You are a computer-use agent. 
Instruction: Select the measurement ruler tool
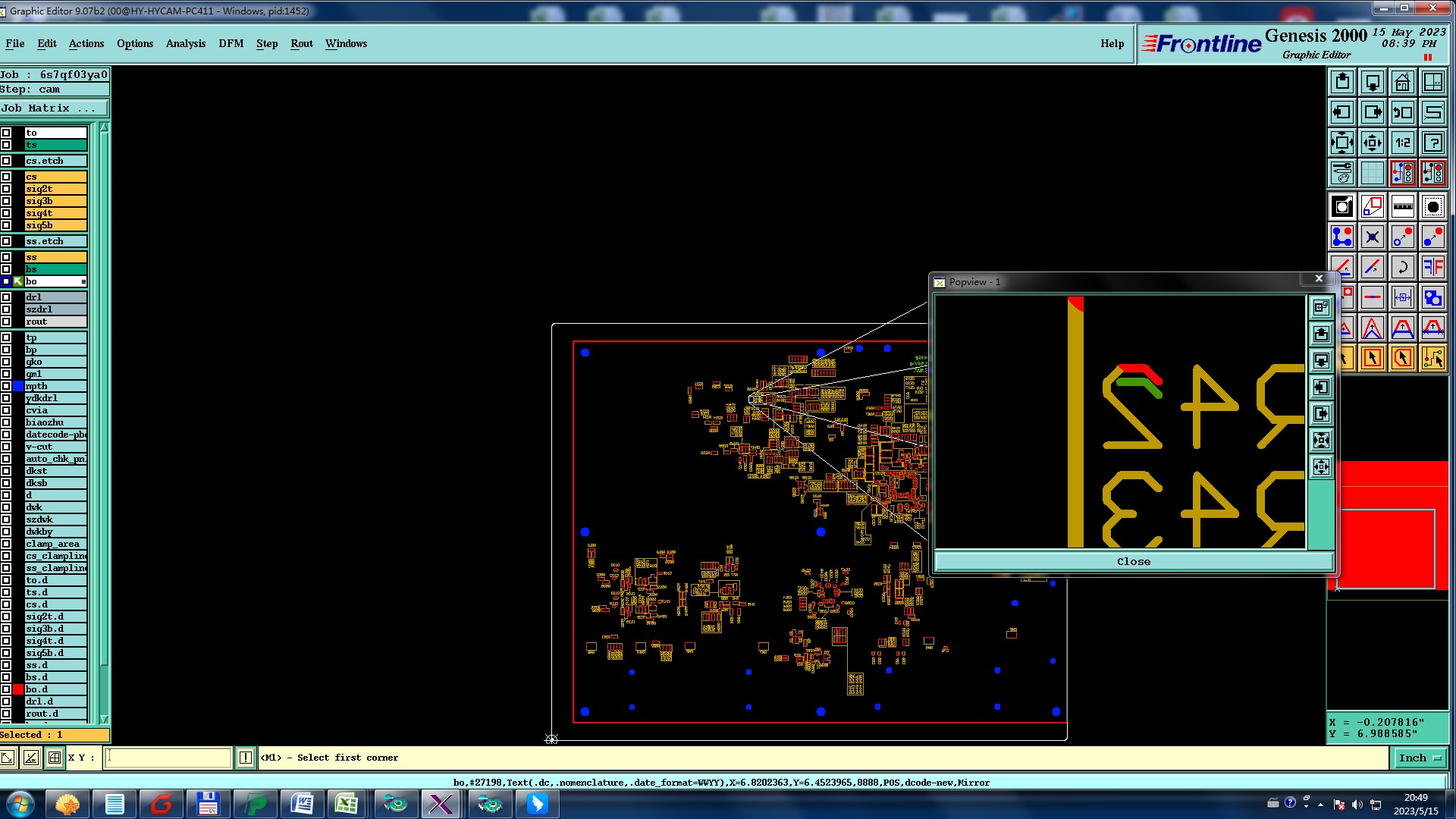click(1402, 206)
